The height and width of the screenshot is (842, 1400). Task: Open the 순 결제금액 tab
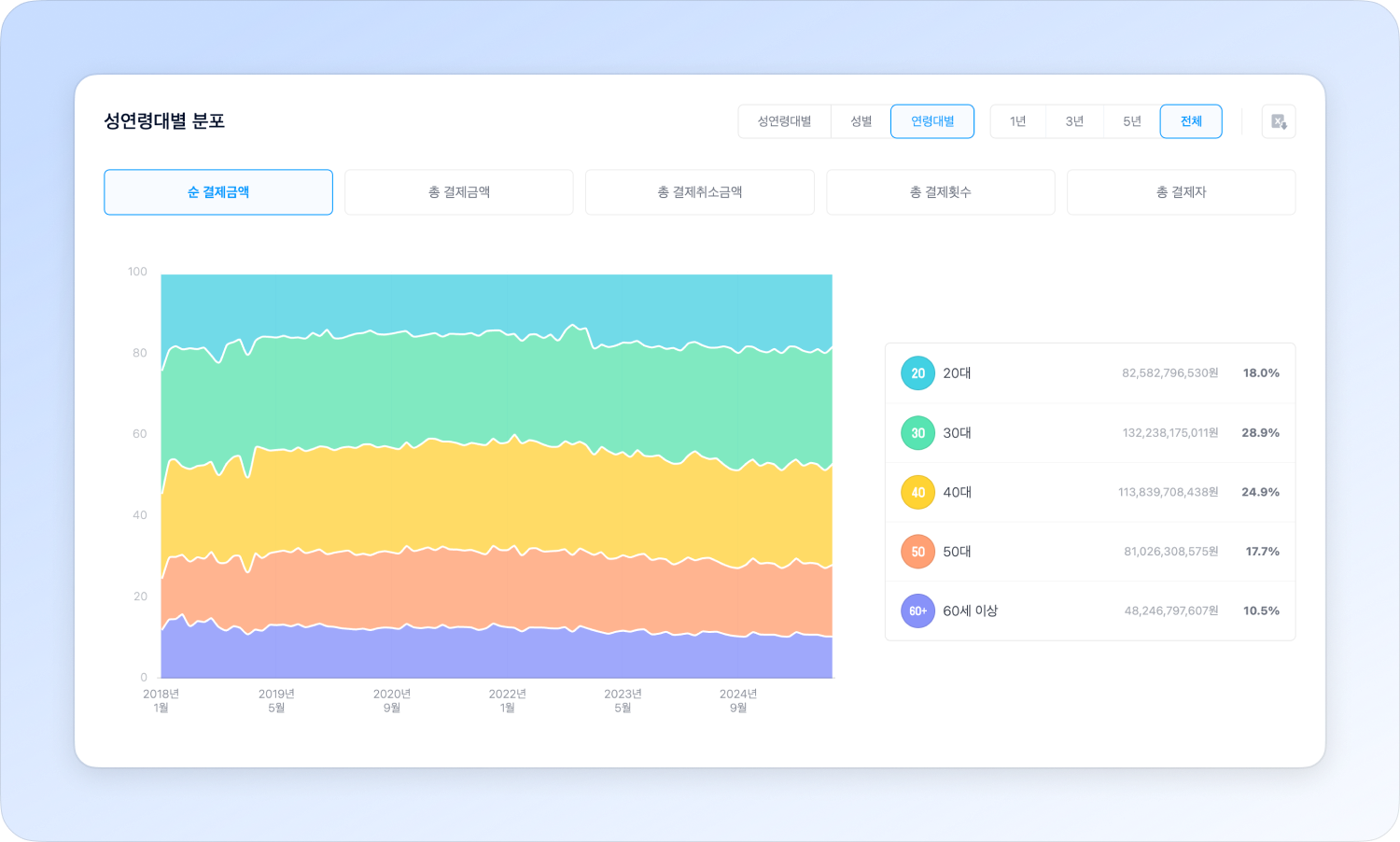click(x=218, y=192)
